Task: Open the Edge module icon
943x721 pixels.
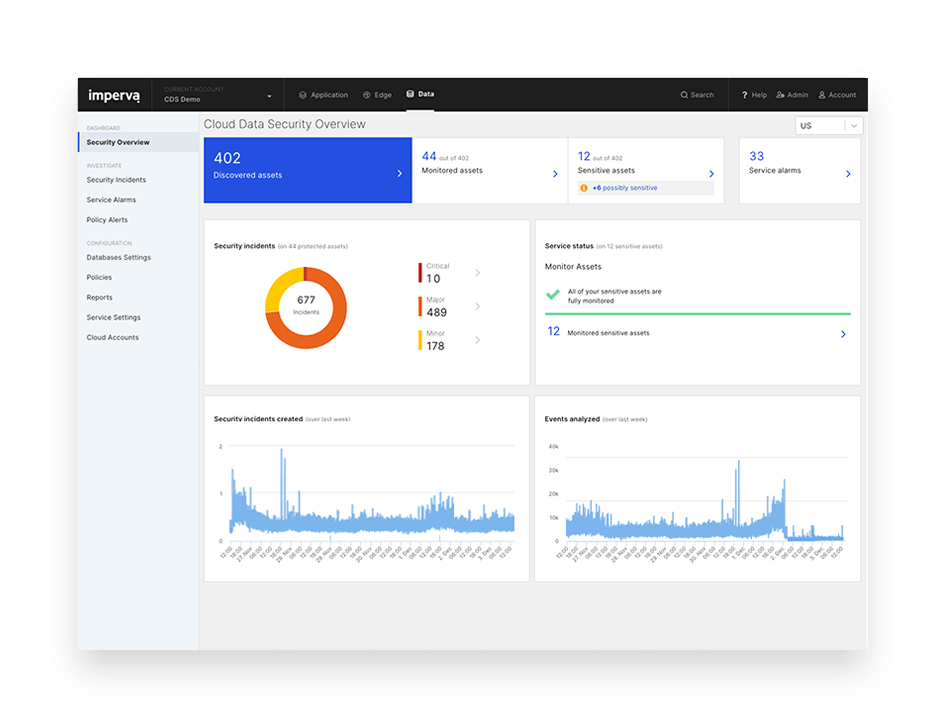Action: click(x=377, y=94)
